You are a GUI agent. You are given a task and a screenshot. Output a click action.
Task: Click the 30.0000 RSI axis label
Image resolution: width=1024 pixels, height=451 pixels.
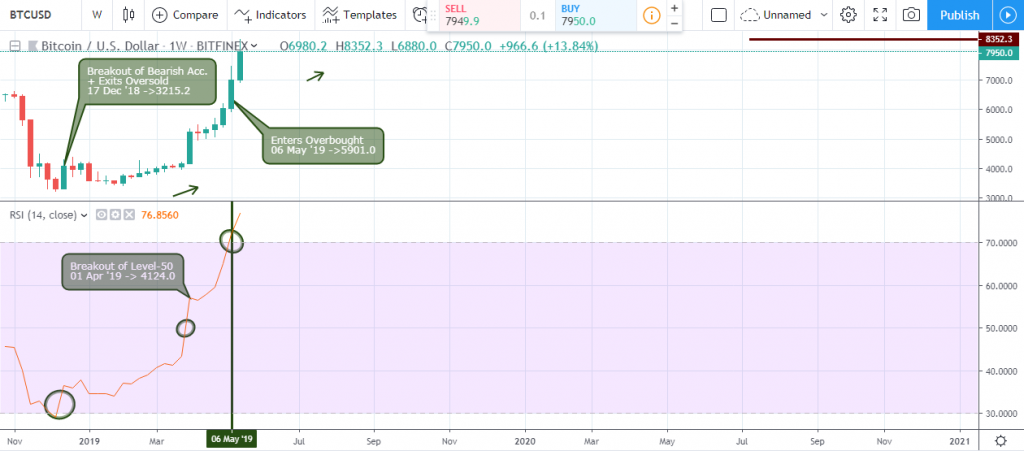[x=999, y=414]
